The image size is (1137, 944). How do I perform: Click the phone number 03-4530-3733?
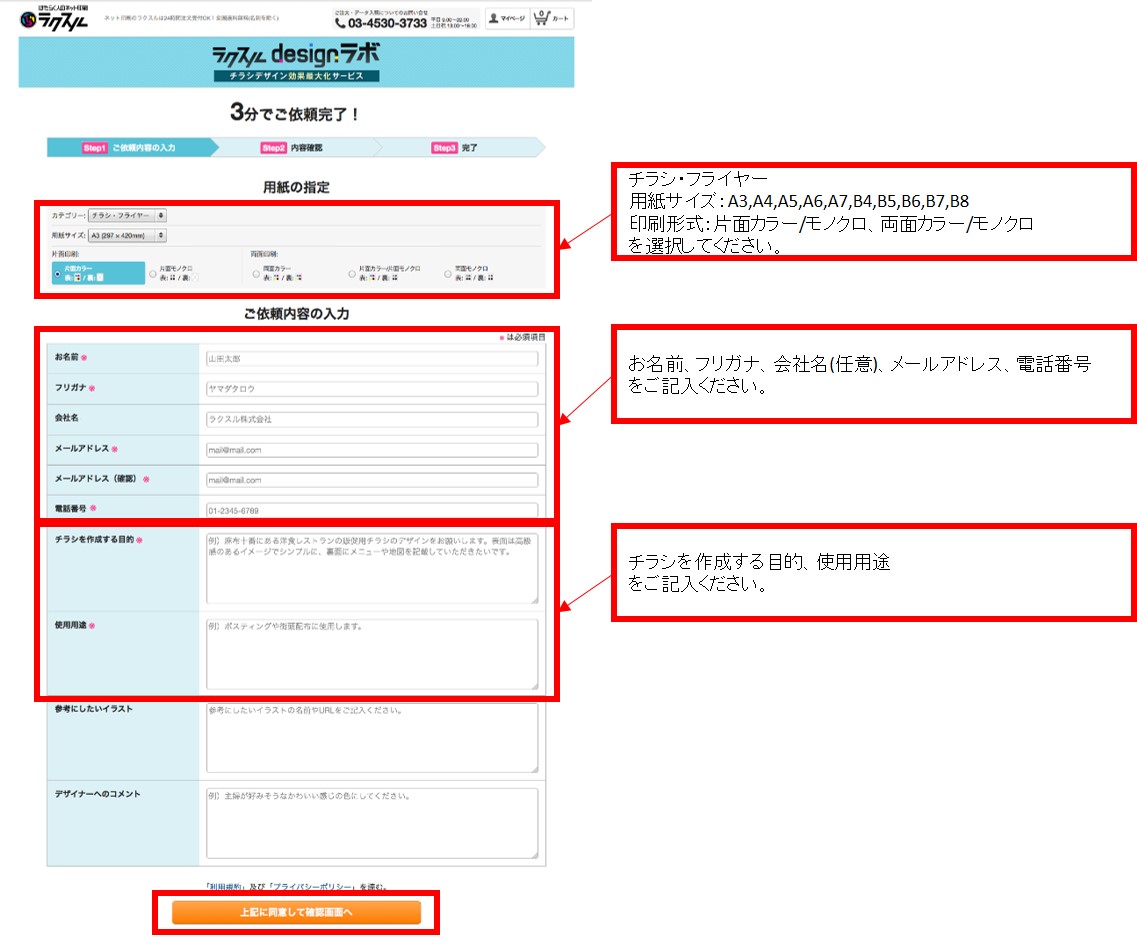388,23
